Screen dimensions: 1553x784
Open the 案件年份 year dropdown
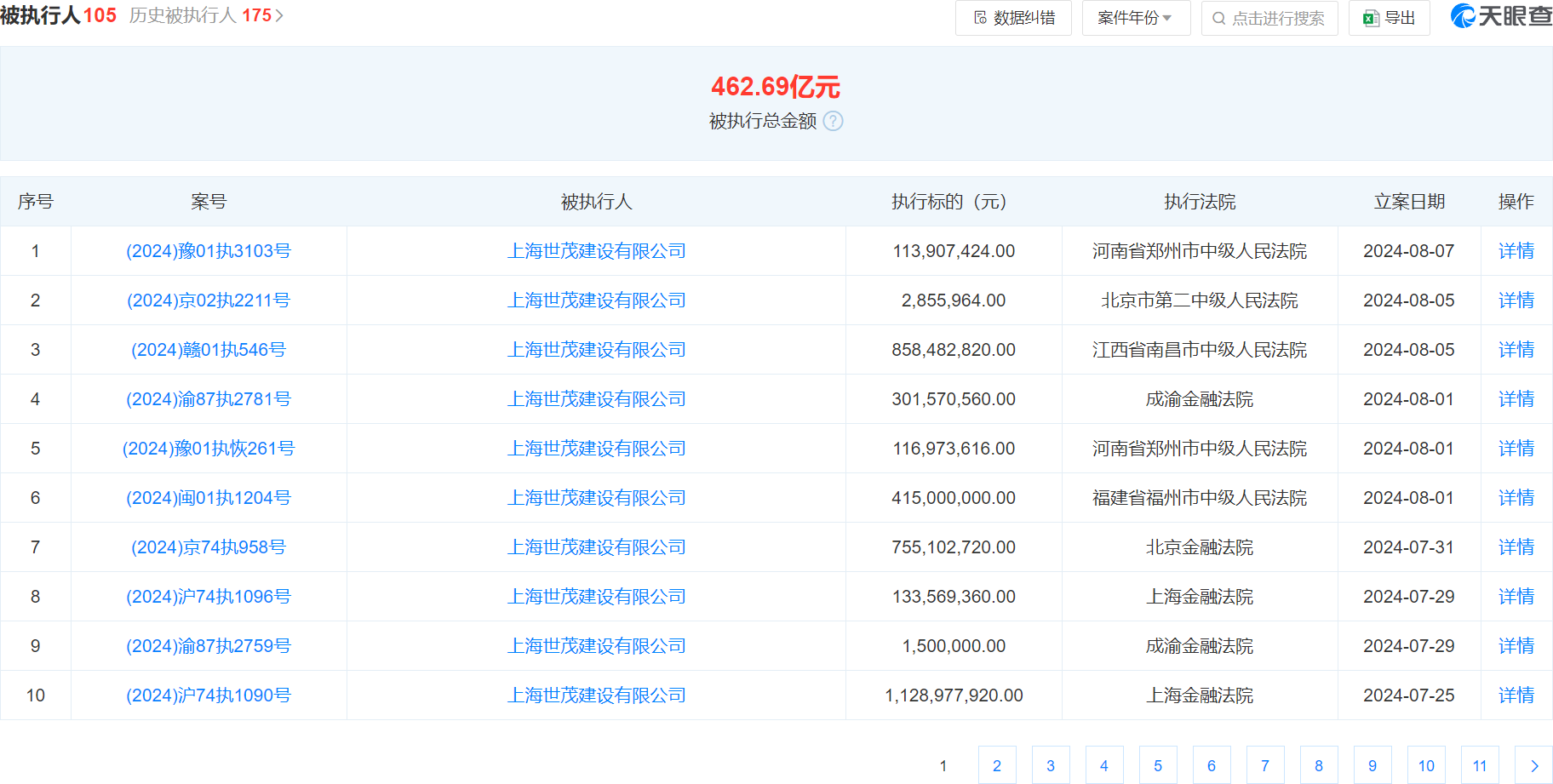(1136, 18)
